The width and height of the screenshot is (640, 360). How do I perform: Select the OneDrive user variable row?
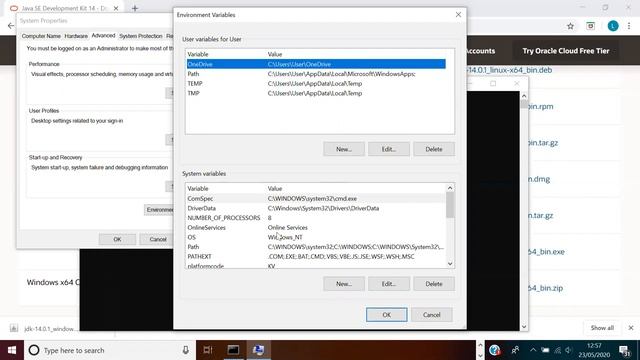316,64
